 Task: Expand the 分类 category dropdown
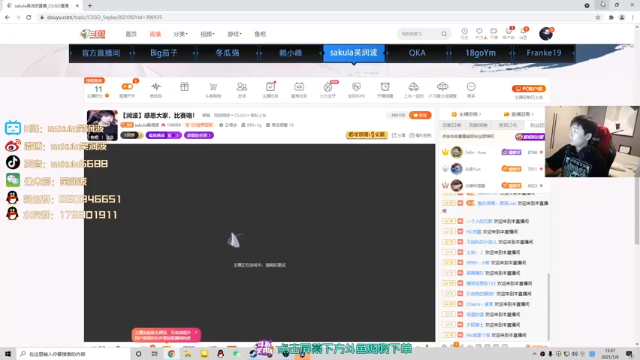click(x=180, y=34)
